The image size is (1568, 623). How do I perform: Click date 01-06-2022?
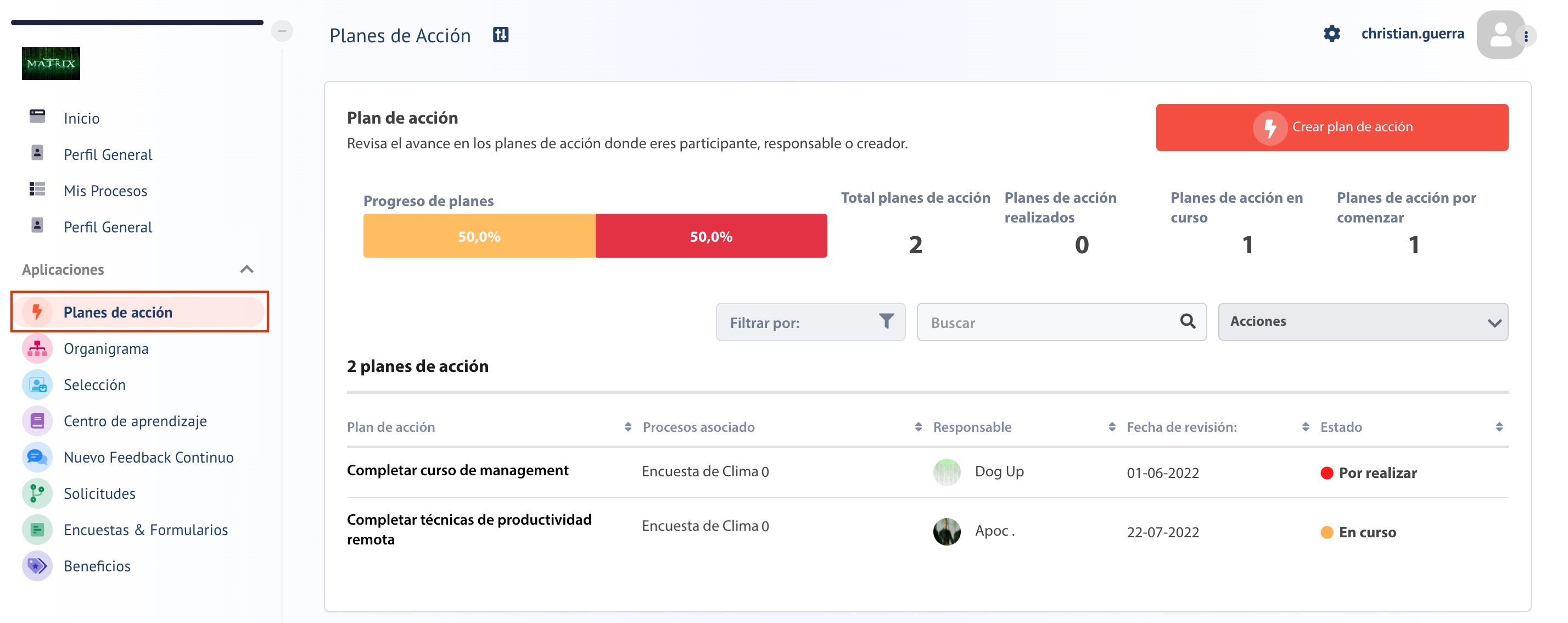[x=1163, y=473]
